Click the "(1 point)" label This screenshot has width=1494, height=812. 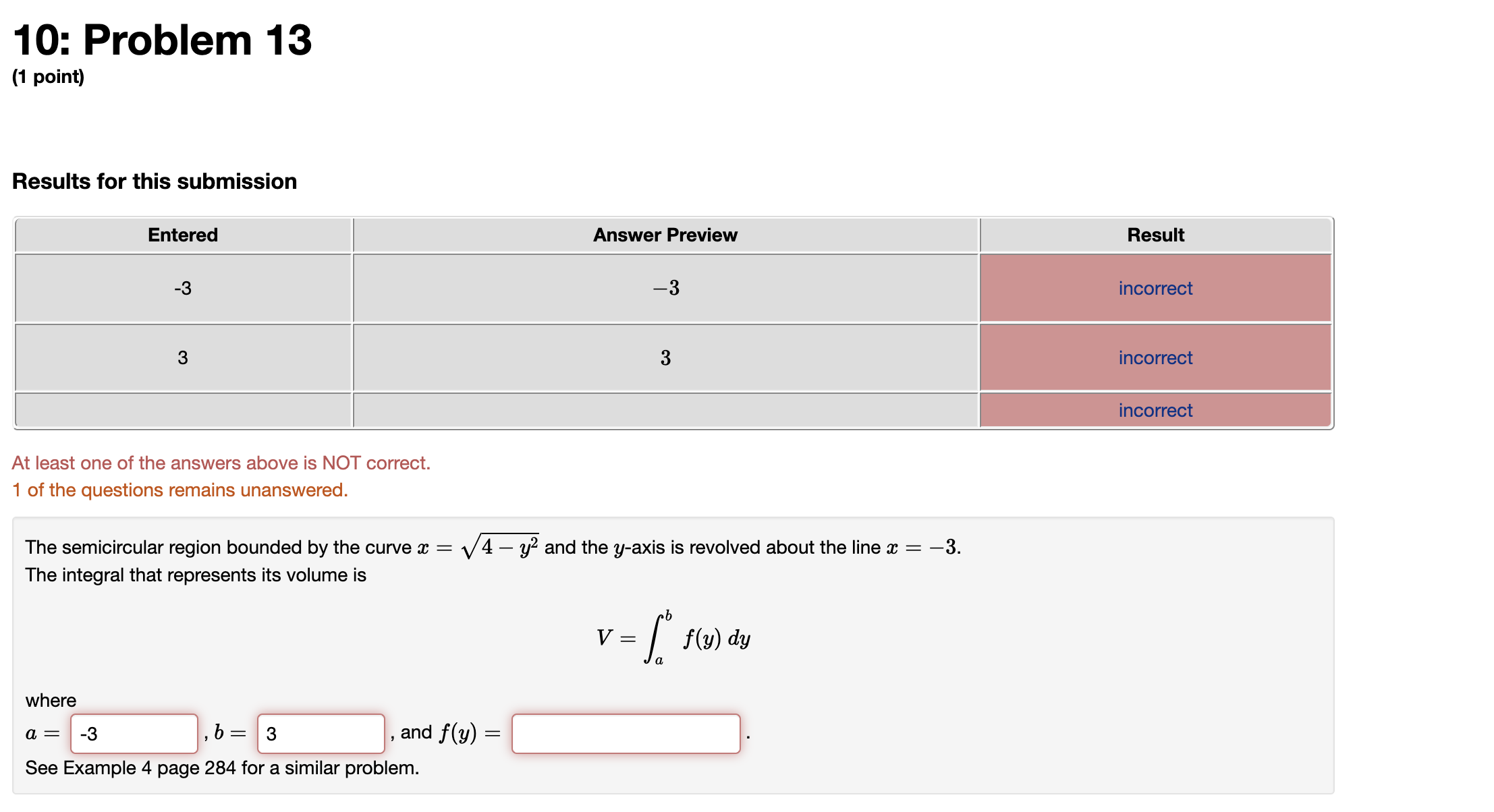point(49,77)
